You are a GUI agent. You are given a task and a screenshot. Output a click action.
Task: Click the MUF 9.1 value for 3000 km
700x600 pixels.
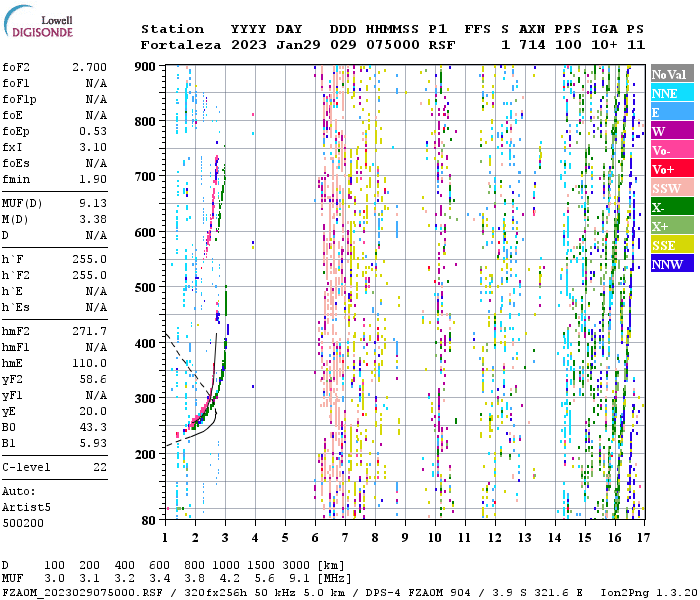click(299, 579)
